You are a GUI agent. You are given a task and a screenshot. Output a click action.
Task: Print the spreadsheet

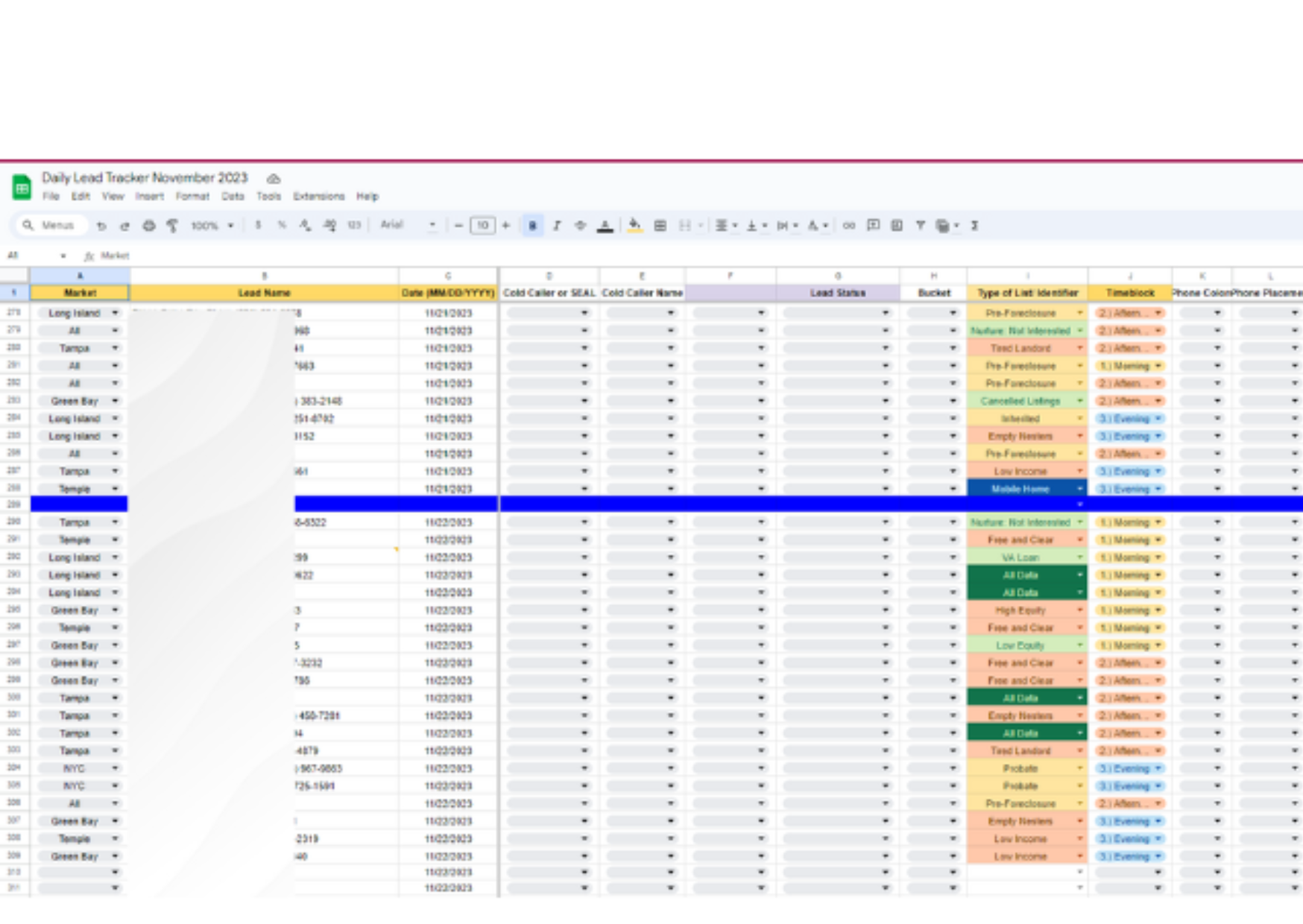[x=149, y=226]
